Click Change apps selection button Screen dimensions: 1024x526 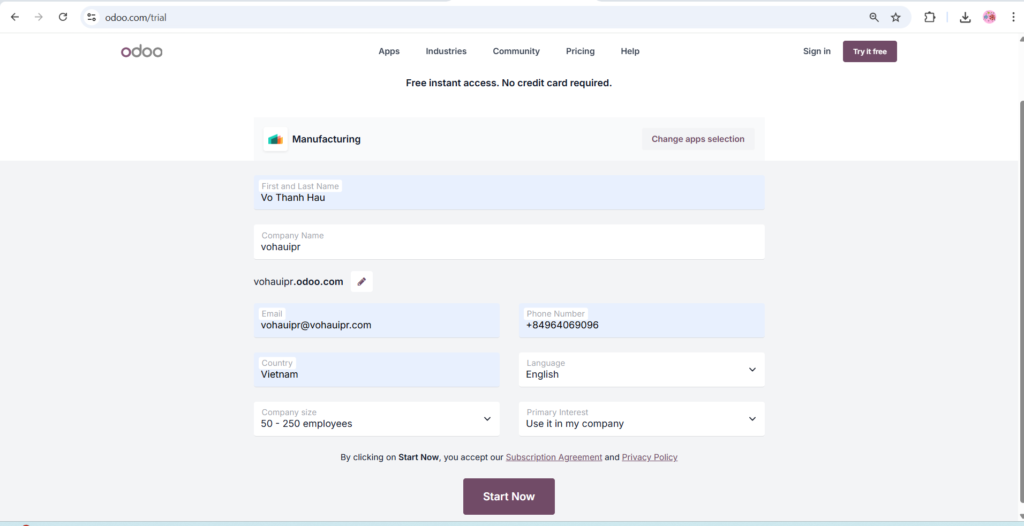click(x=698, y=139)
